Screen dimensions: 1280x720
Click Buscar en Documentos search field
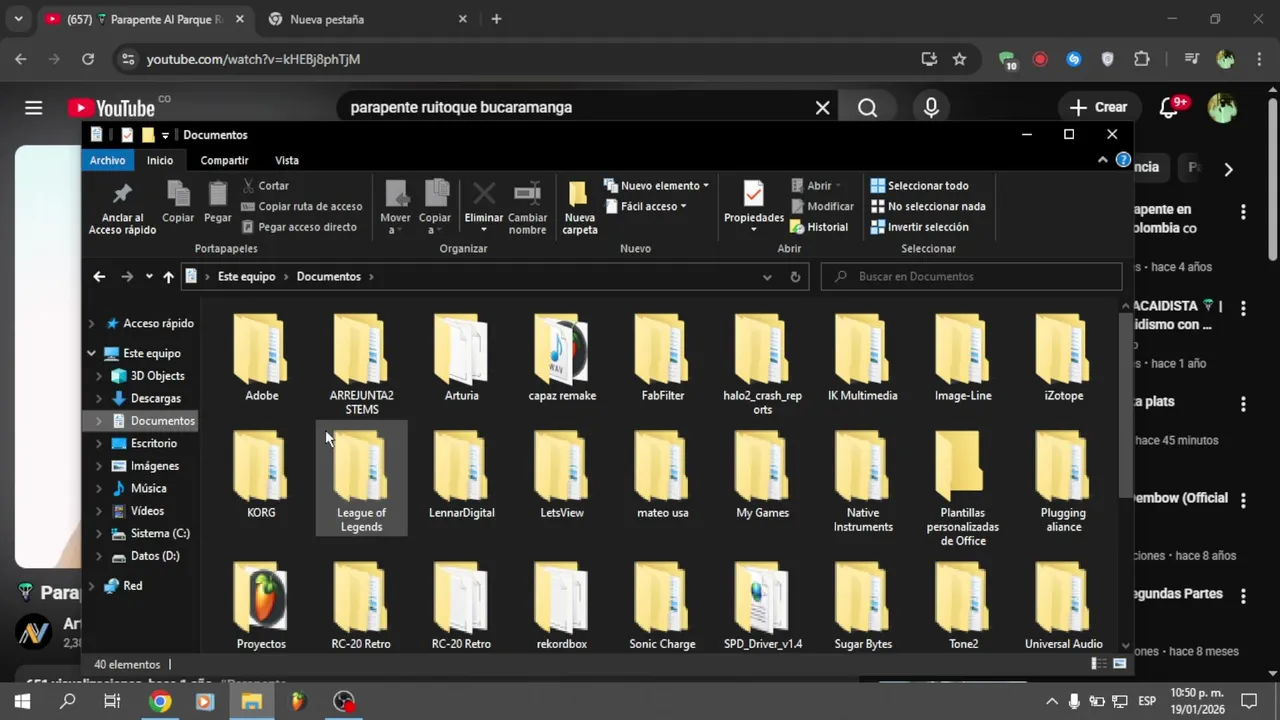[x=971, y=277]
